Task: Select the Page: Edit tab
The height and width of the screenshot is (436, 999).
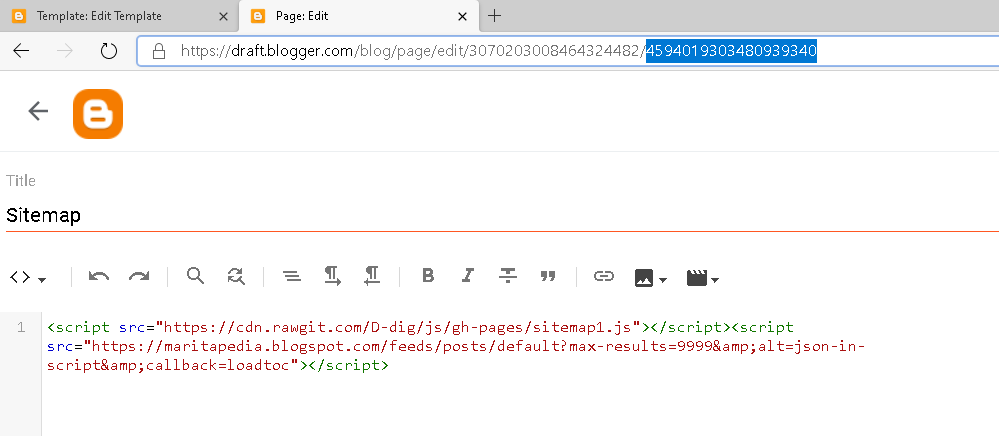Action: 360,16
